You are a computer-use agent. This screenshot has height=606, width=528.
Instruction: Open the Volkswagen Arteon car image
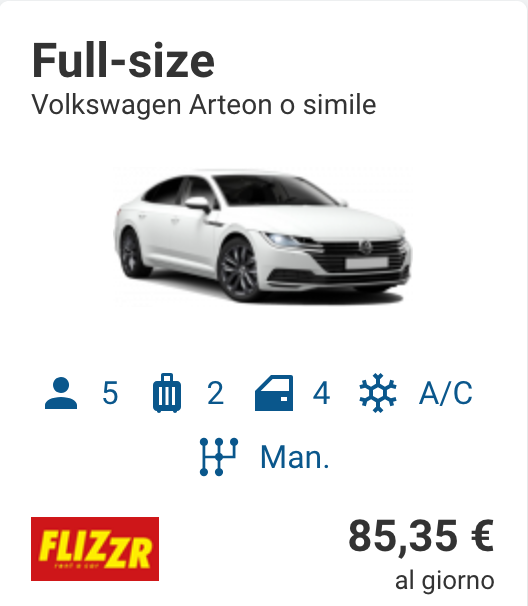(x=263, y=237)
